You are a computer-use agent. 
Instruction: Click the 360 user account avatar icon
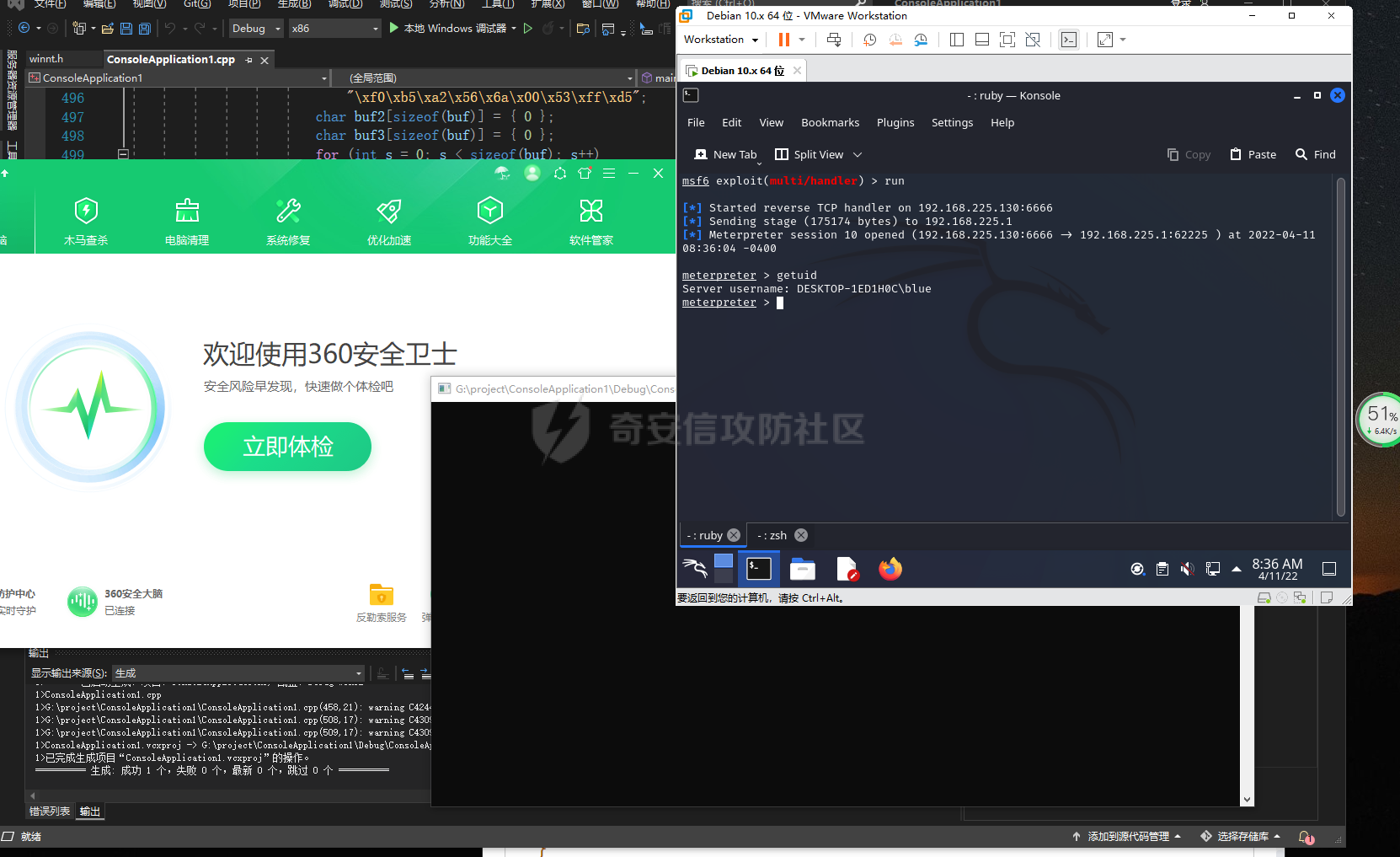coord(532,173)
